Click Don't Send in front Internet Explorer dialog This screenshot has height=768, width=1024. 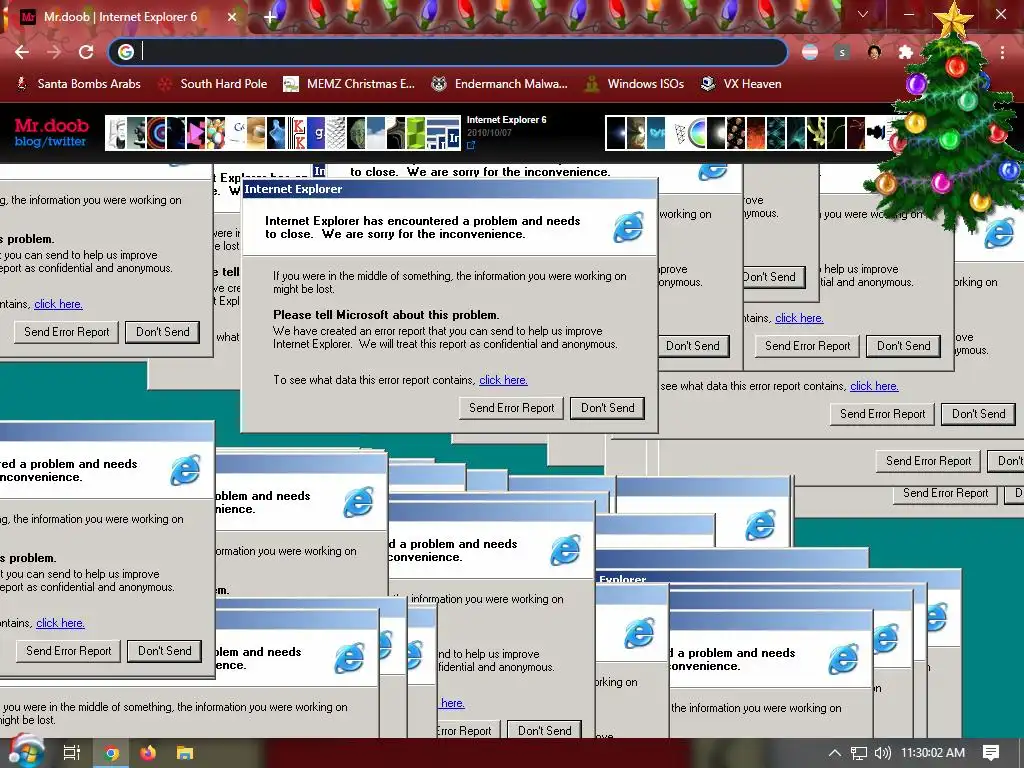pos(607,408)
